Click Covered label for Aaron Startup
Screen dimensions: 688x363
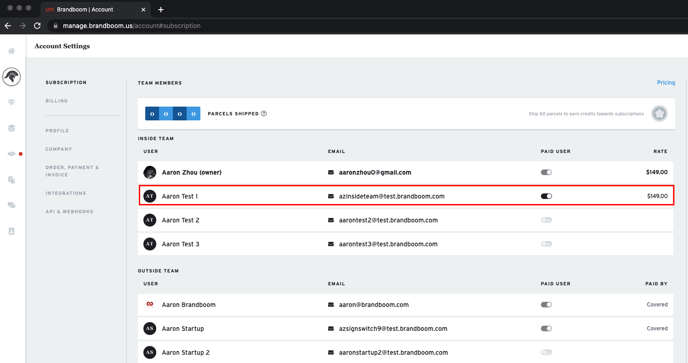coord(657,328)
